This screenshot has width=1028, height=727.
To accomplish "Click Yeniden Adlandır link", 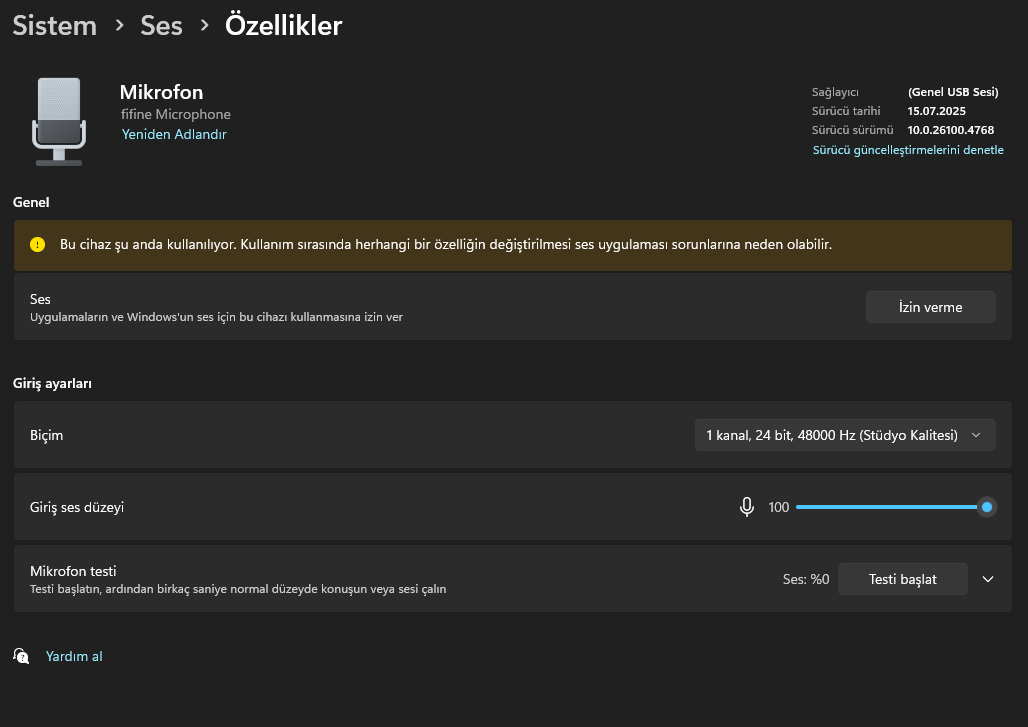I will click(x=174, y=134).
